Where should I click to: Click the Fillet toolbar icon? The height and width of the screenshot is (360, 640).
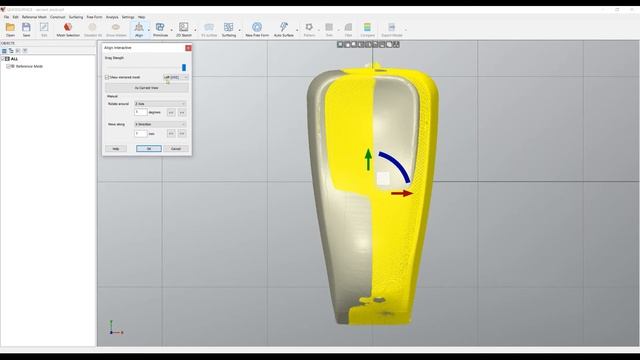[x=348, y=27]
